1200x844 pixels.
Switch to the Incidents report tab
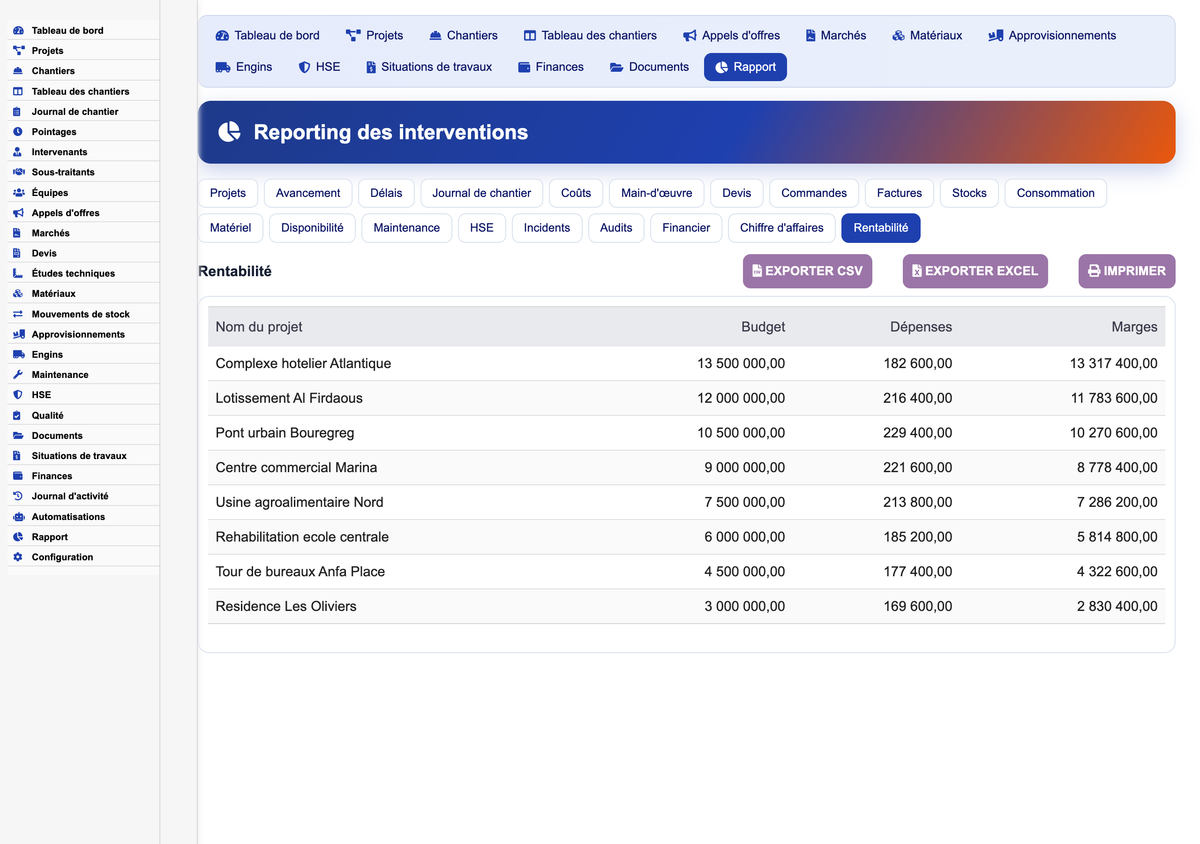click(547, 228)
